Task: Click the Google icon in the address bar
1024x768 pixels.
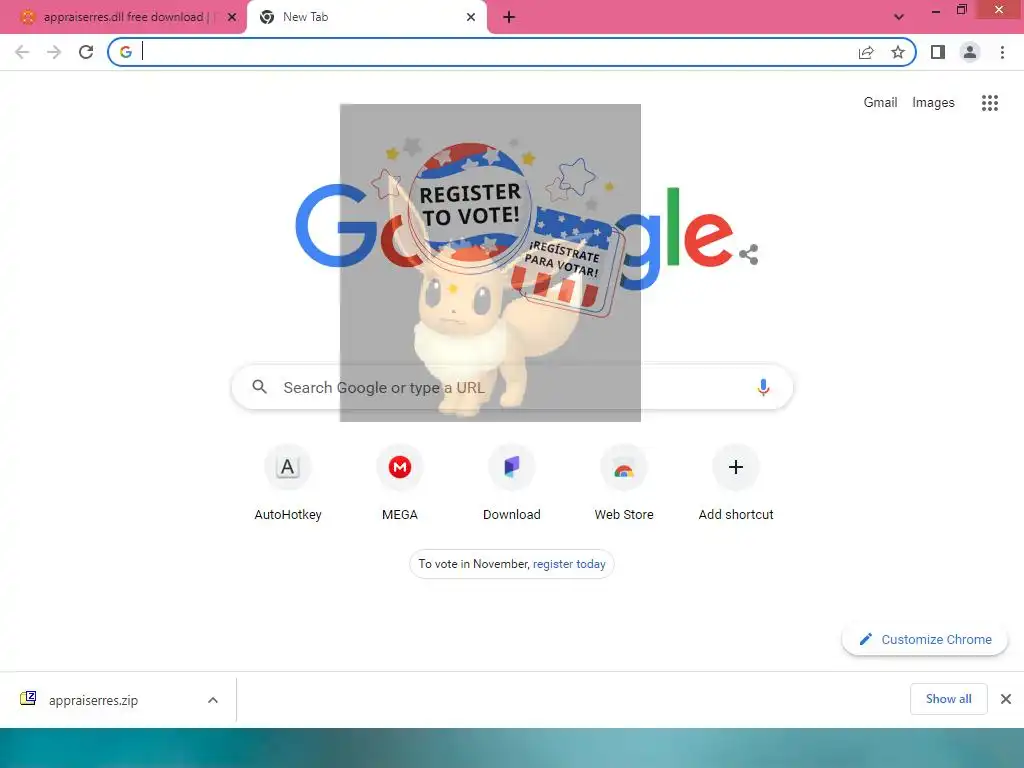Action: (126, 52)
